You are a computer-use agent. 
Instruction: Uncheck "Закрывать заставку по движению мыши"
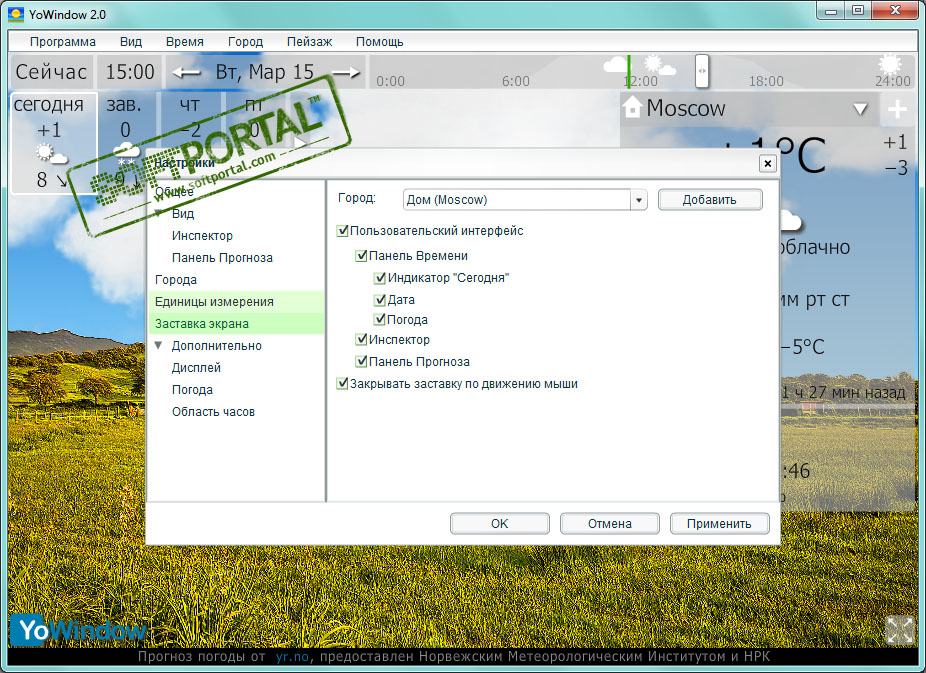click(x=343, y=384)
